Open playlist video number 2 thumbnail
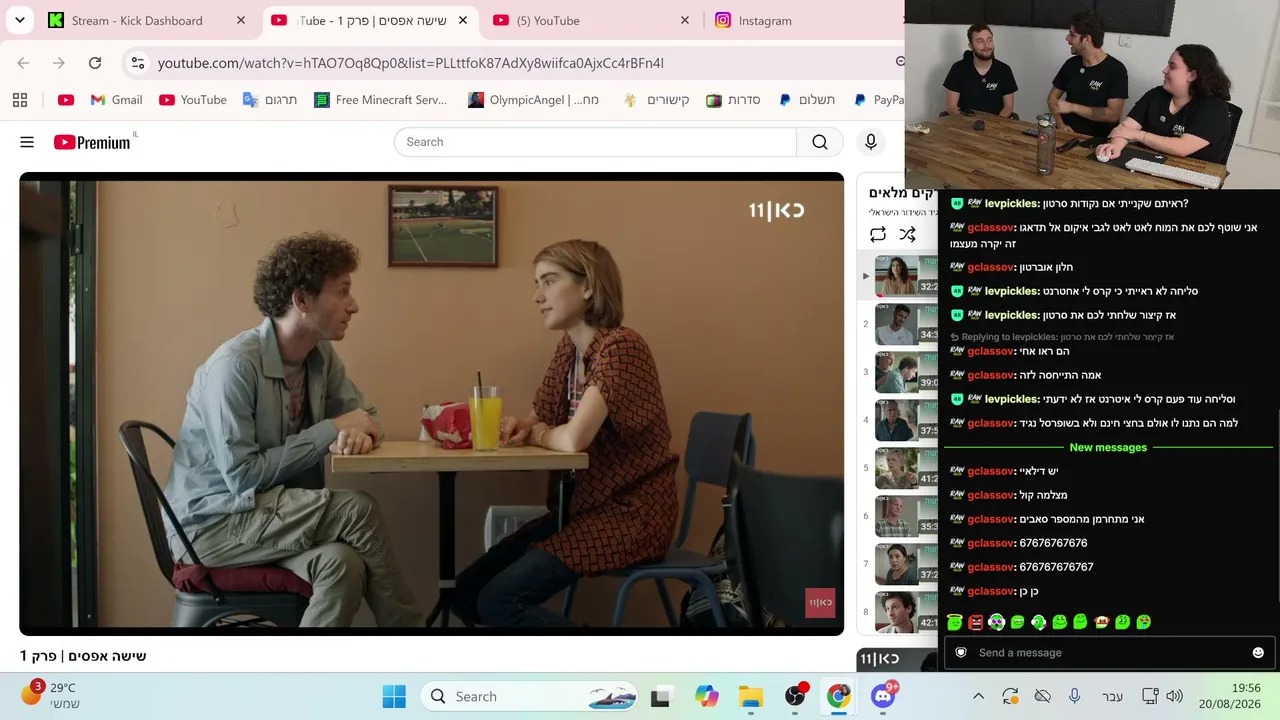This screenshot has height=720, width=1280. 907,324
